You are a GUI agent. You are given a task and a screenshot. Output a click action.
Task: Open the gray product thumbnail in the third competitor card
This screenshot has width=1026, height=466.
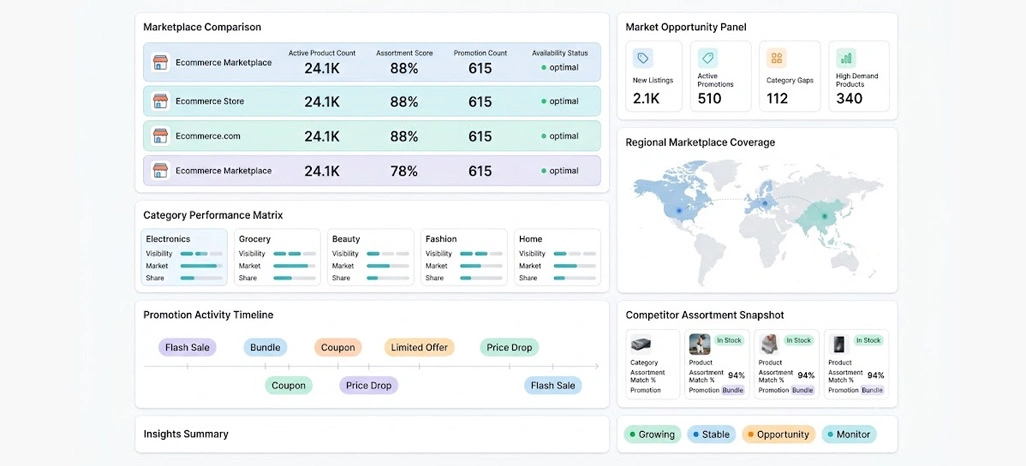pos(769,344)
